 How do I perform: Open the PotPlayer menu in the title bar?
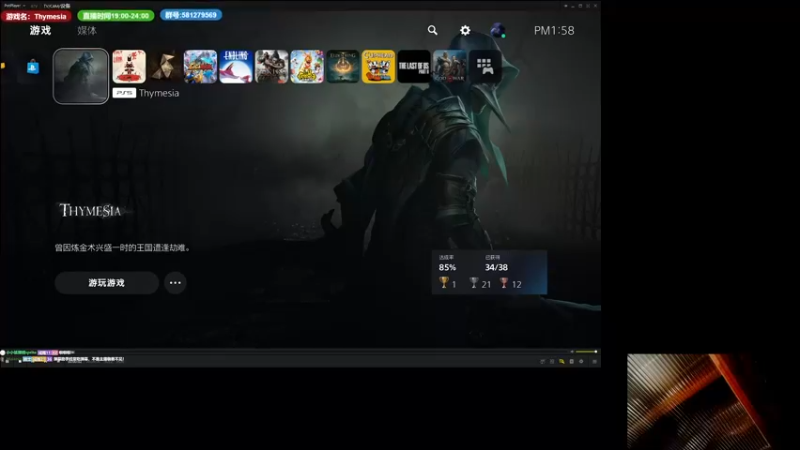click(14, 6)
